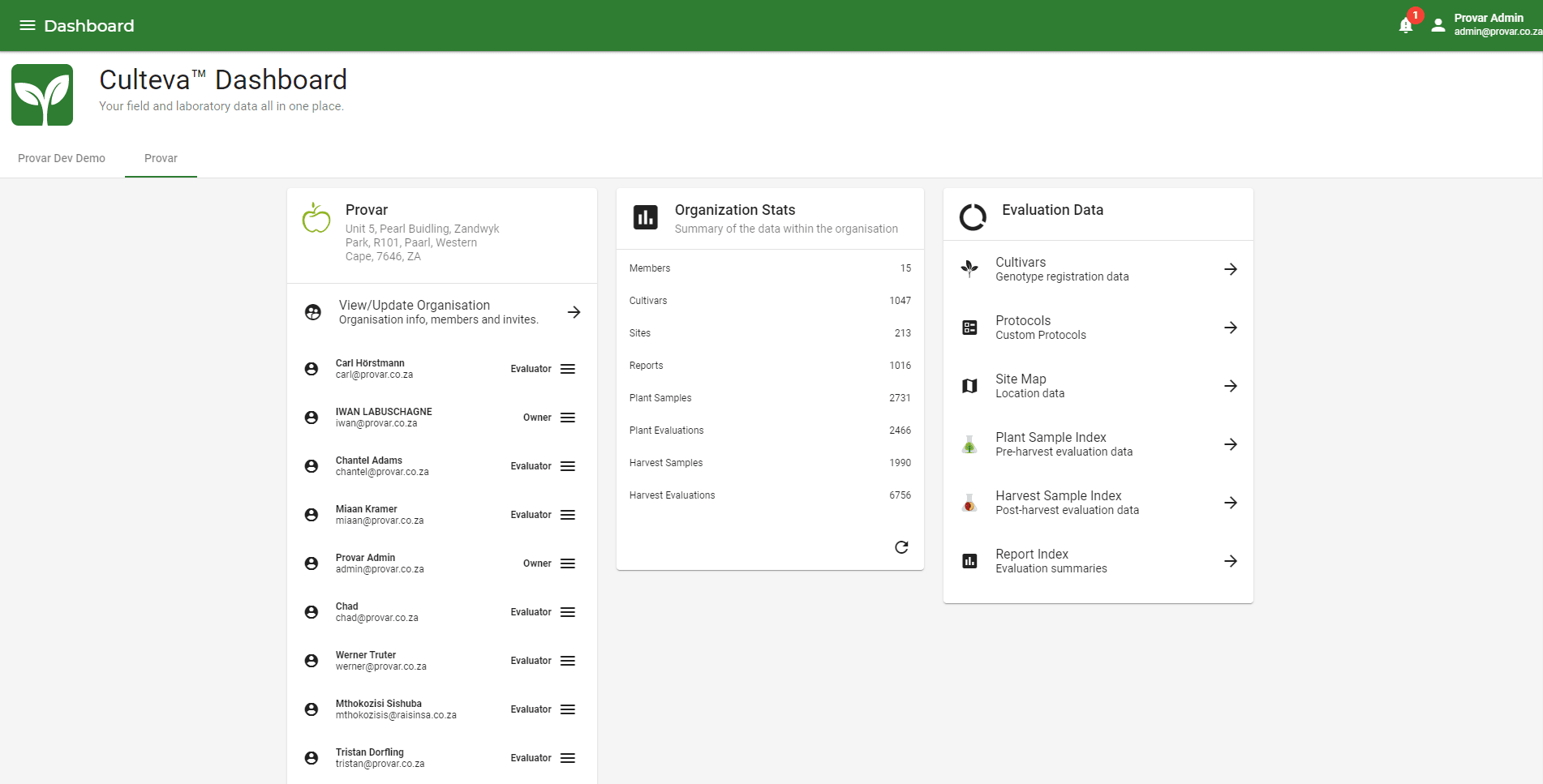Click the Provar apple organisation icon
The image size is (1543, 784).
tap(316, 217)
